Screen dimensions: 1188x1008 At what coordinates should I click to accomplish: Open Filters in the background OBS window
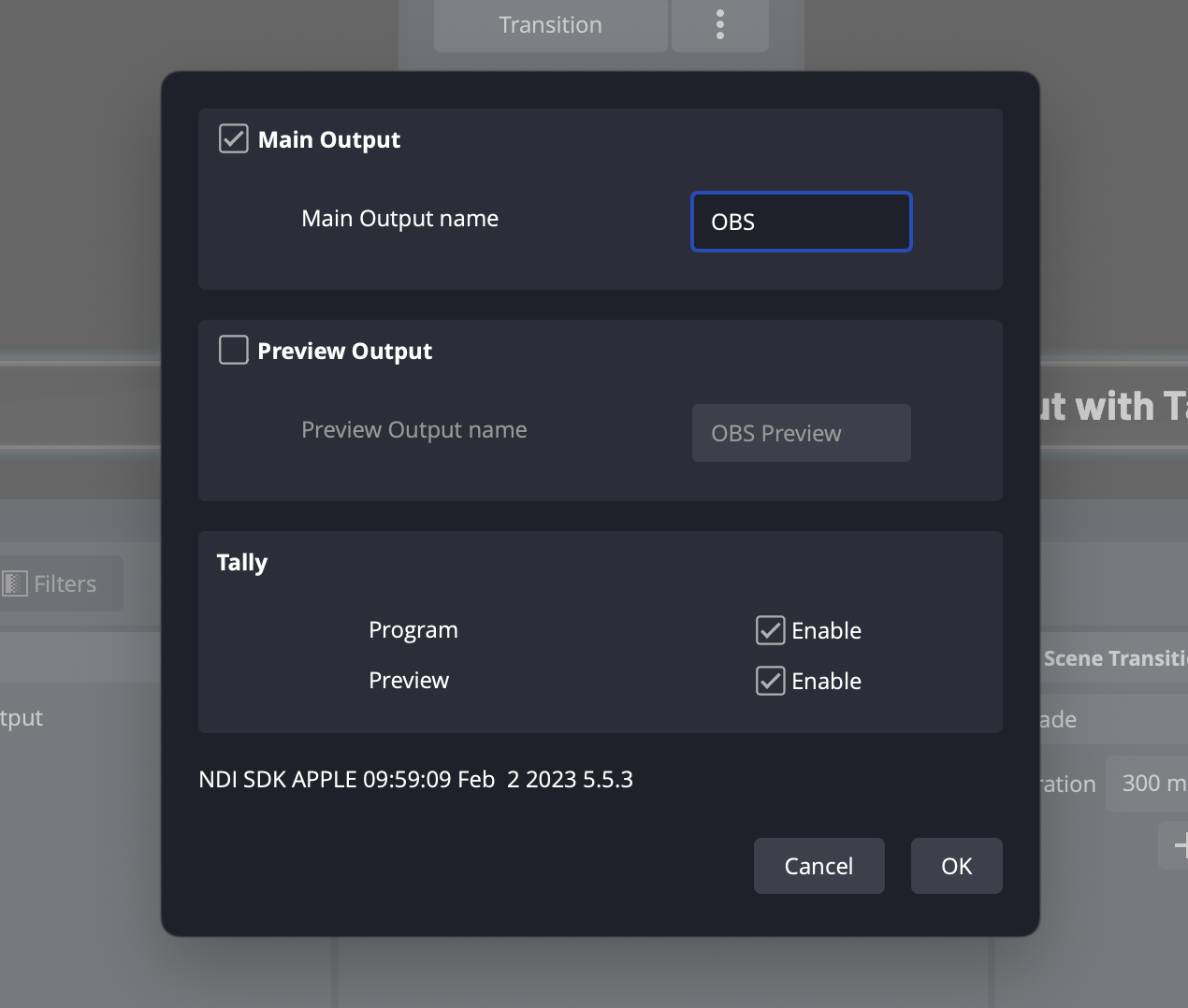click(x=61, y=584)
